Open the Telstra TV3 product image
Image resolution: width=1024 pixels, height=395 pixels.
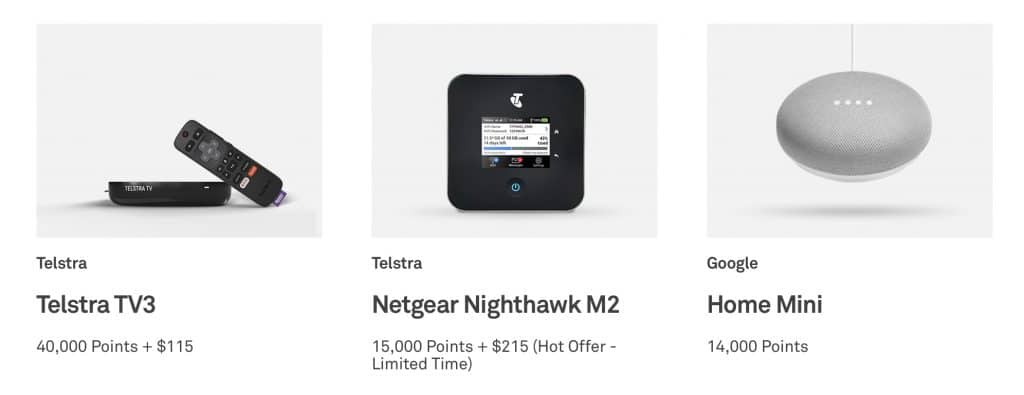[x=179, y=131]
